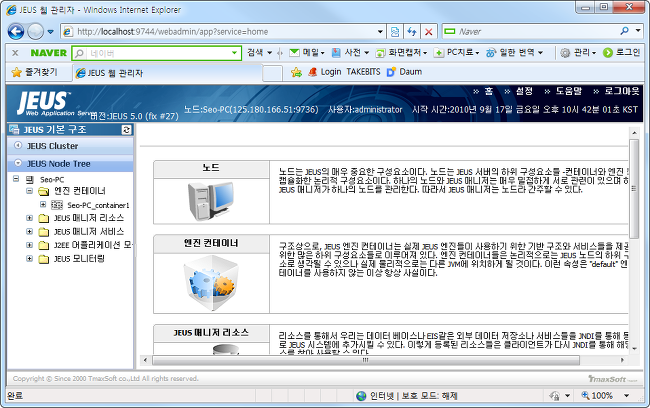Open the 사전 dictionary toolbar item

click(351, 53)
